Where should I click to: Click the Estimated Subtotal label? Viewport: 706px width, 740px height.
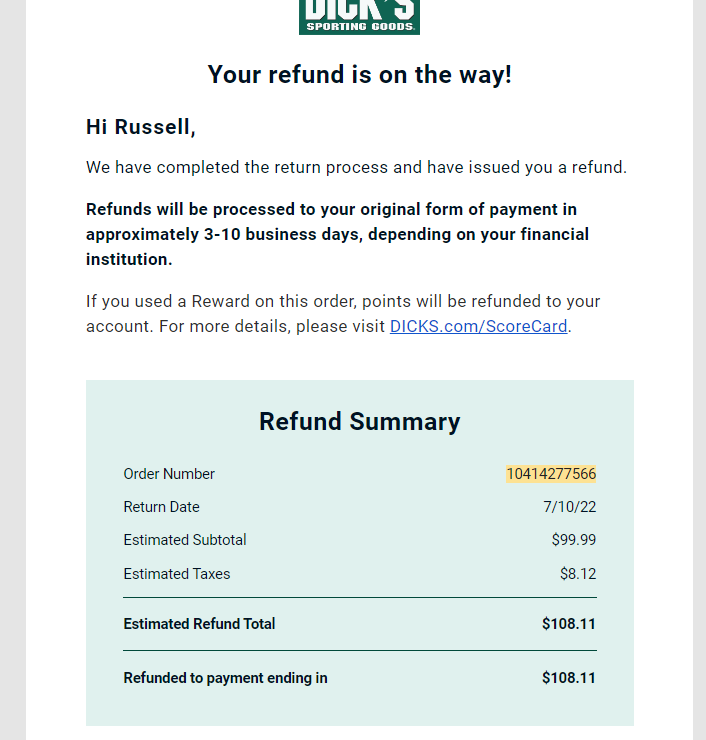point(185,540)
